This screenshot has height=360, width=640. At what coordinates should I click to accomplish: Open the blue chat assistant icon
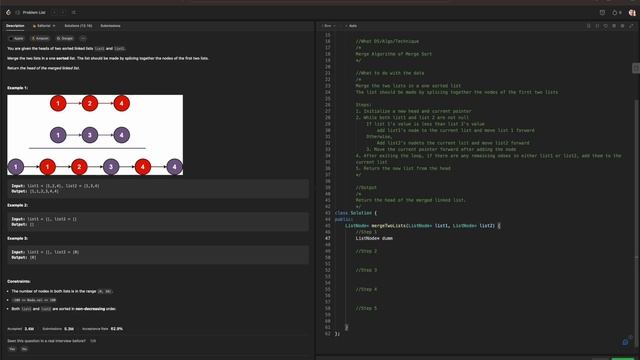tap(625, 342)
